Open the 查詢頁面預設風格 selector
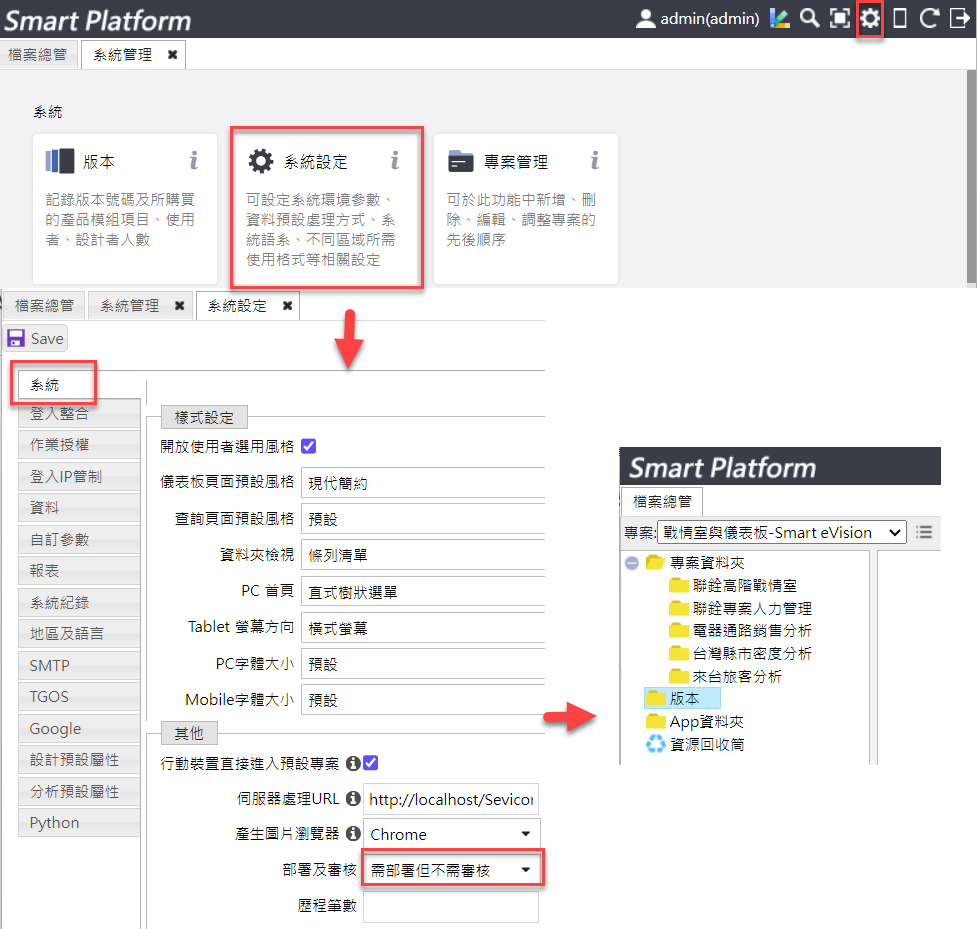The image size is (977, 929). coord(422,519)
